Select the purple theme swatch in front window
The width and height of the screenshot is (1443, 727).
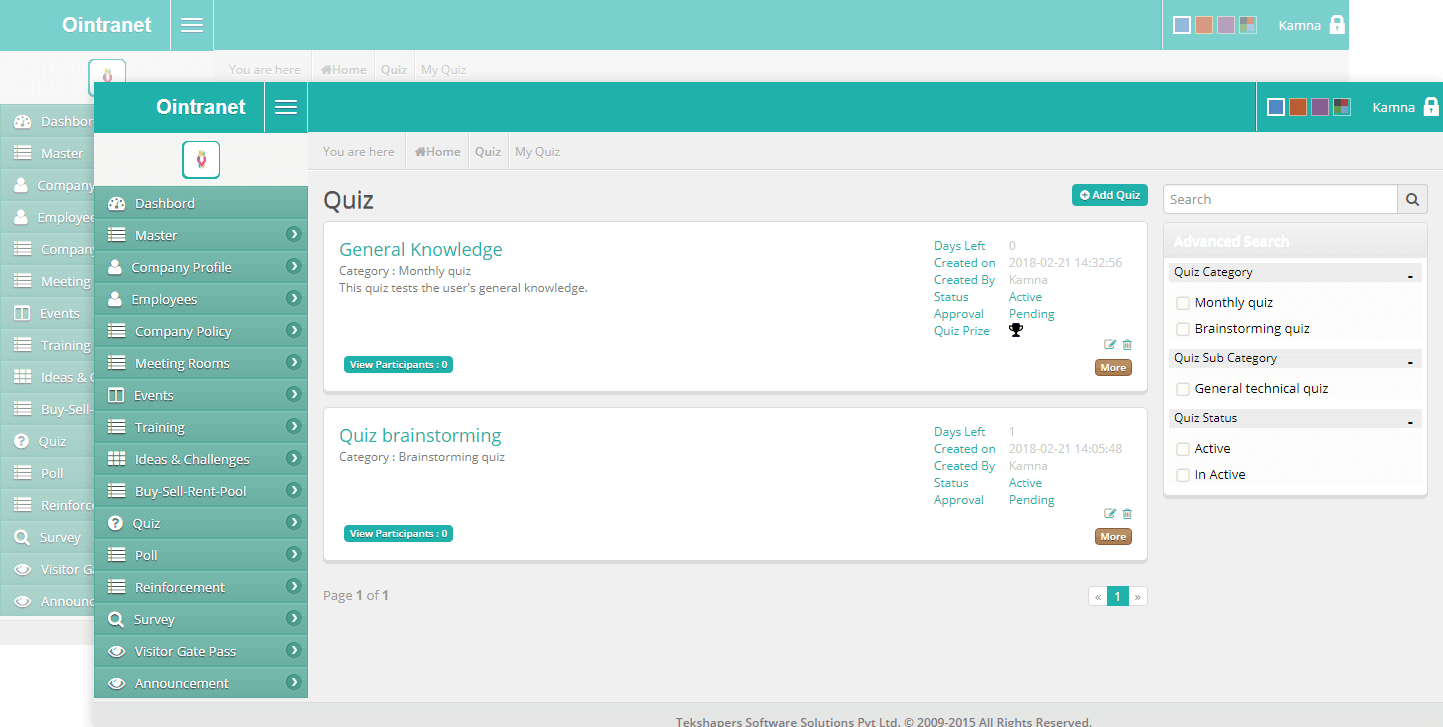pos(1320,107)
